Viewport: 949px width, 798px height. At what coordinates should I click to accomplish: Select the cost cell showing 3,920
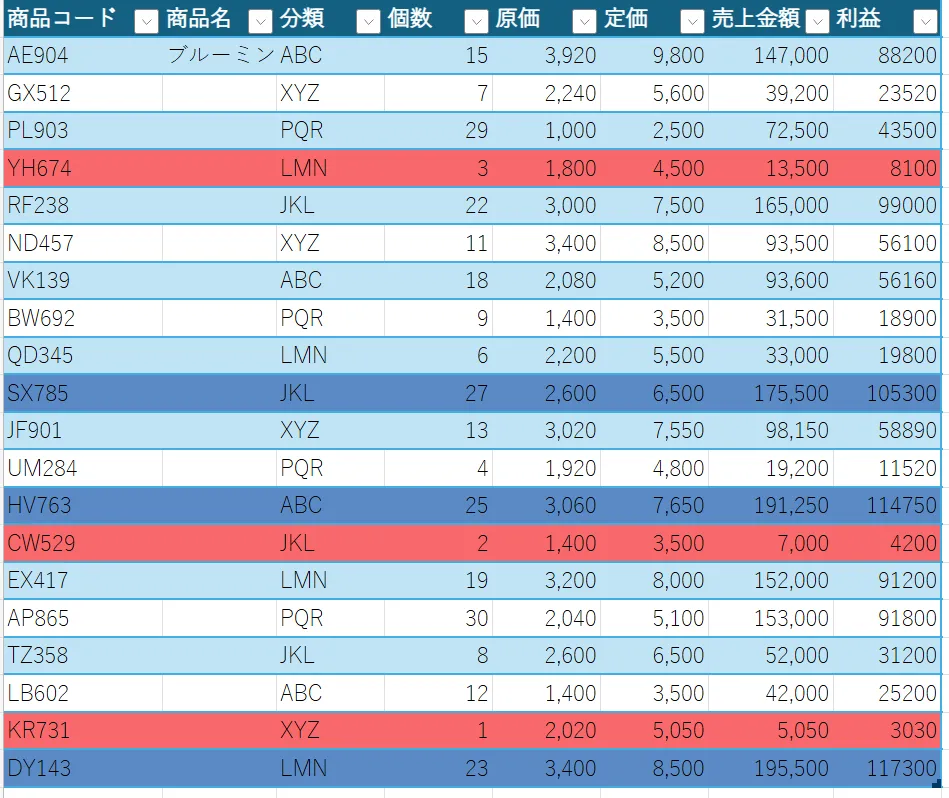coord(548,56)
